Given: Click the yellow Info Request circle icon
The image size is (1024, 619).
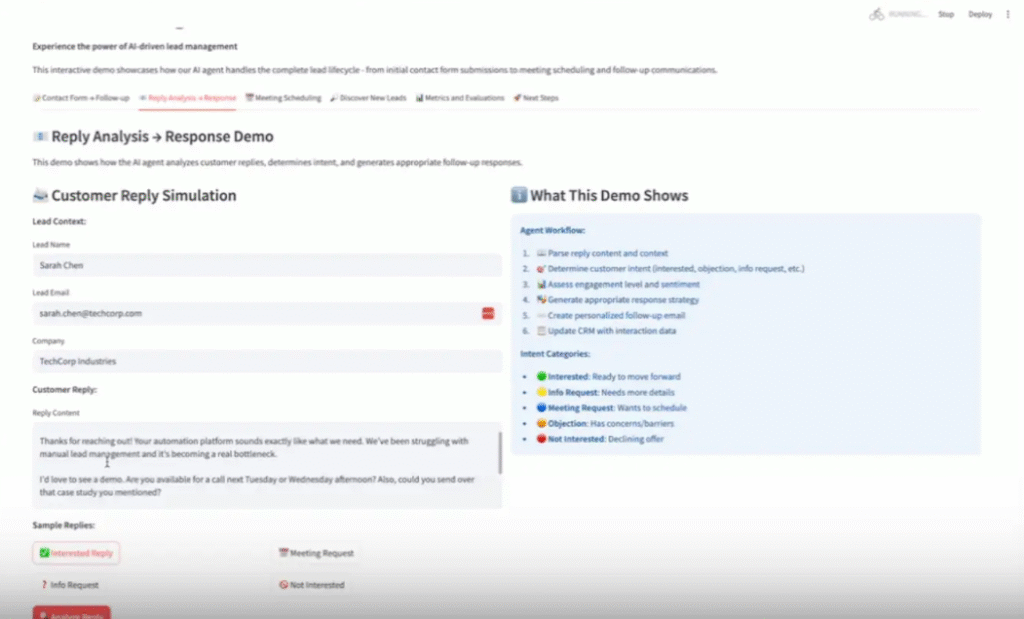Looking at the screenshot, I should click(541, 392).
